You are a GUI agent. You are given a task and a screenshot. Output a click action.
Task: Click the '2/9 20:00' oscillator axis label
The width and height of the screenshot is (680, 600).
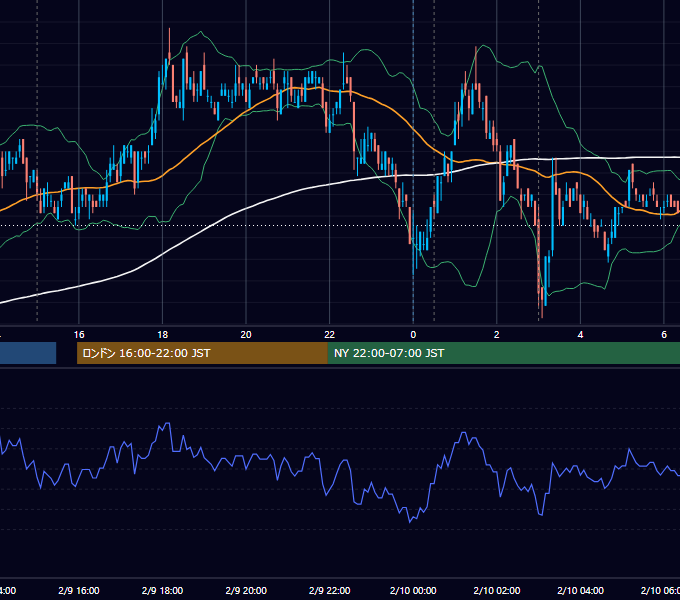pyautogui.click(x=246, y=590)
